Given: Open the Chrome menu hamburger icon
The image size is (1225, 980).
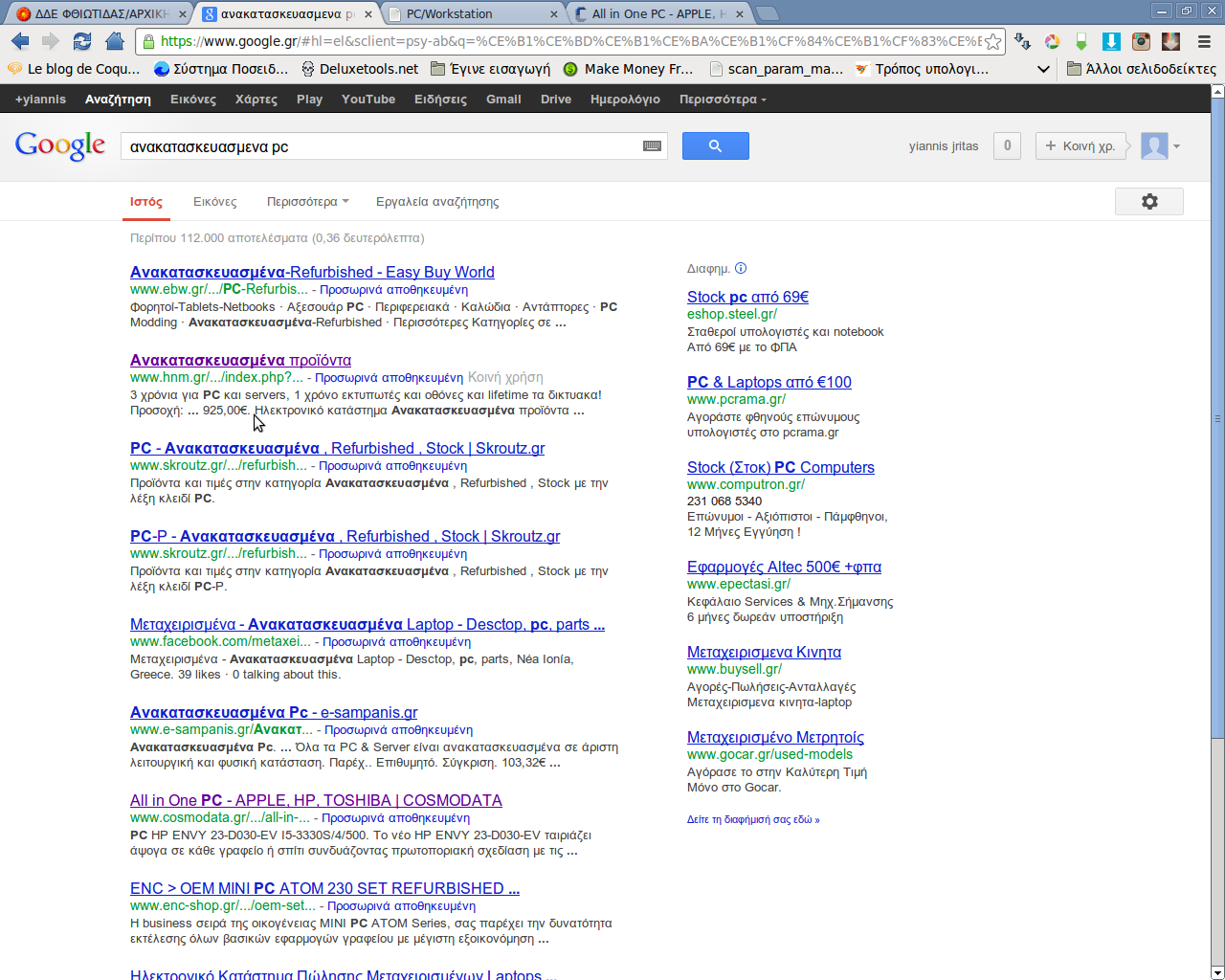Looking at the screenshot, I should [x=1205, y=41].
